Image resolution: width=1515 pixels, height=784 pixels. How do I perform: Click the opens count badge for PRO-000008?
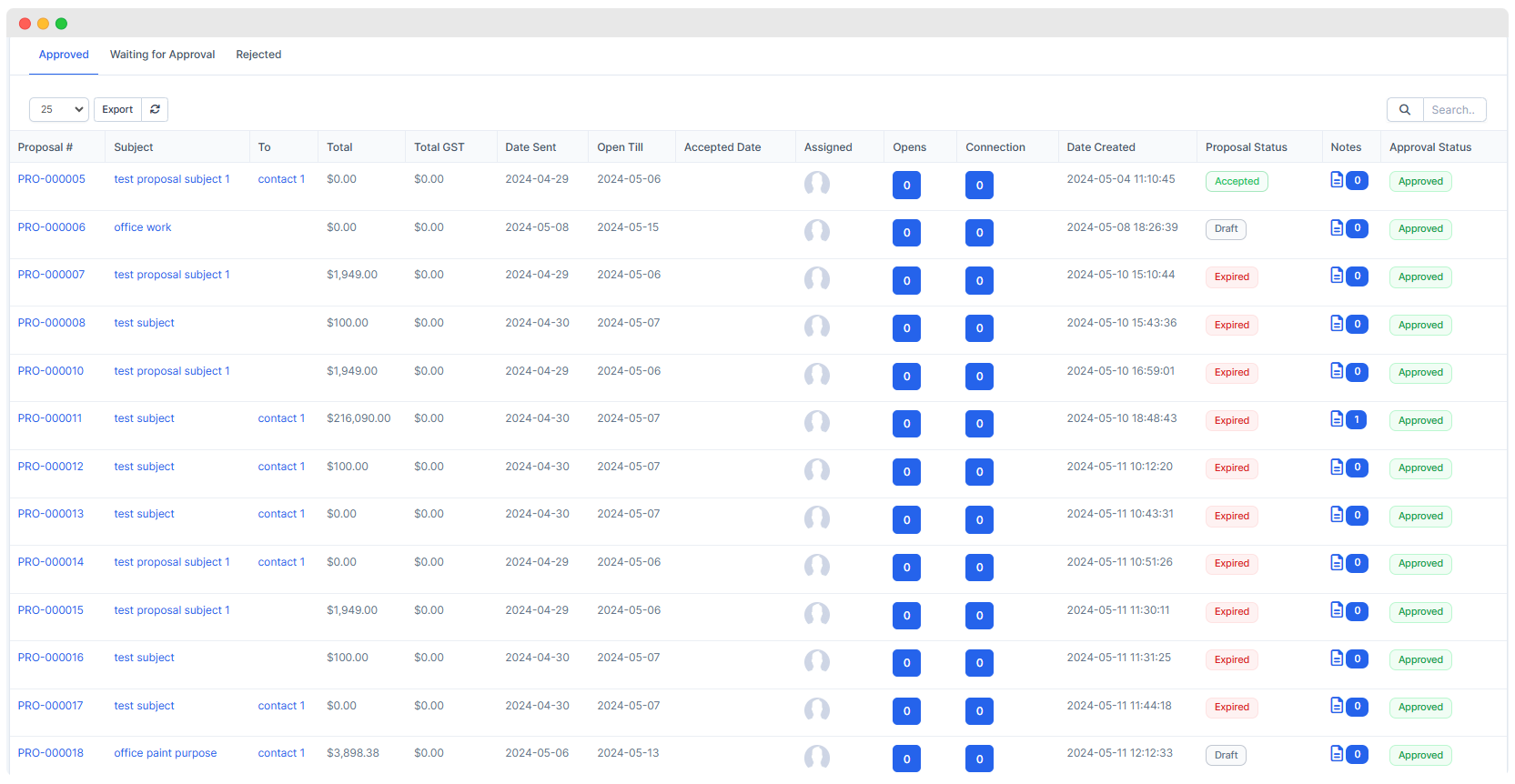pyautogui.click(x=906, y=328)
